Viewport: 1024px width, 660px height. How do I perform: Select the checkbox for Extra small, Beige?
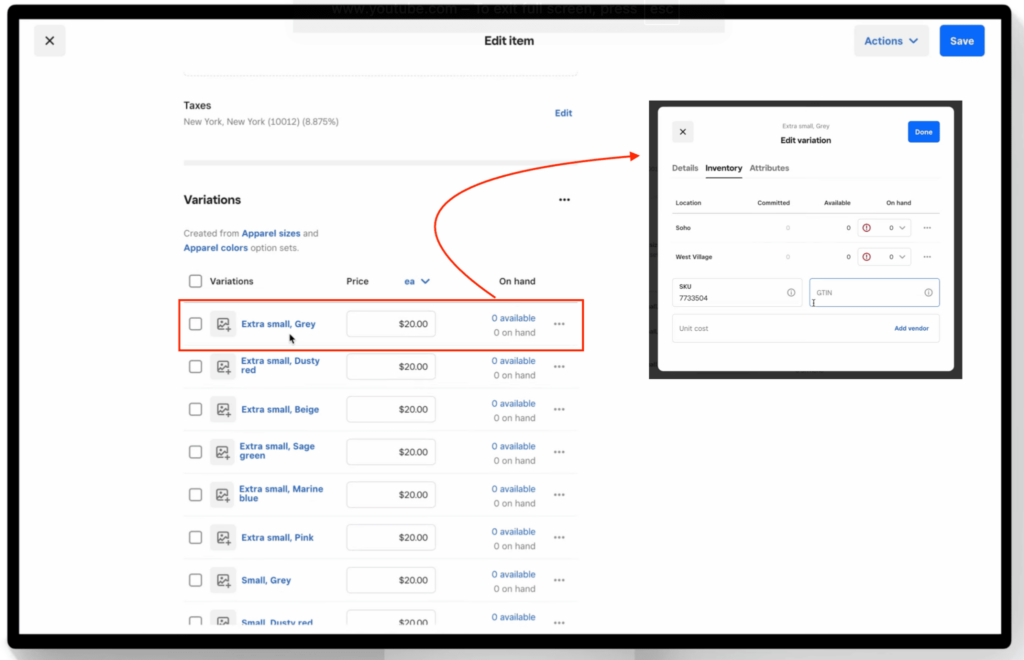click(x=195, y=409)
